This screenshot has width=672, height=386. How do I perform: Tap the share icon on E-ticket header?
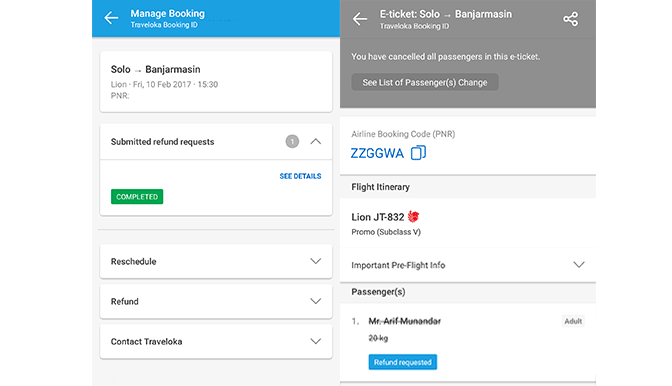[x=570, y=19]
